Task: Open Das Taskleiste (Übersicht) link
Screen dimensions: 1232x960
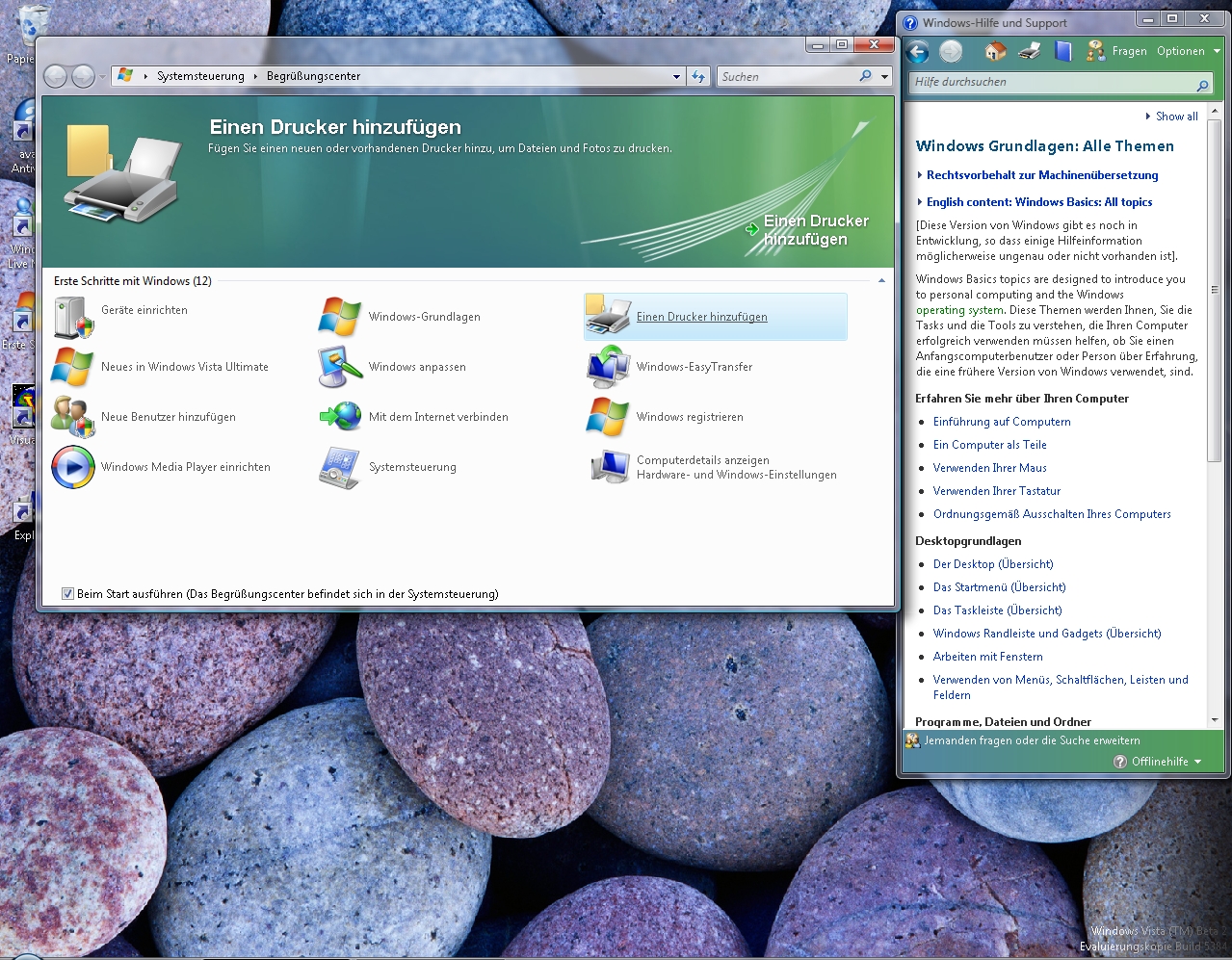Action: tap(997, 610)
